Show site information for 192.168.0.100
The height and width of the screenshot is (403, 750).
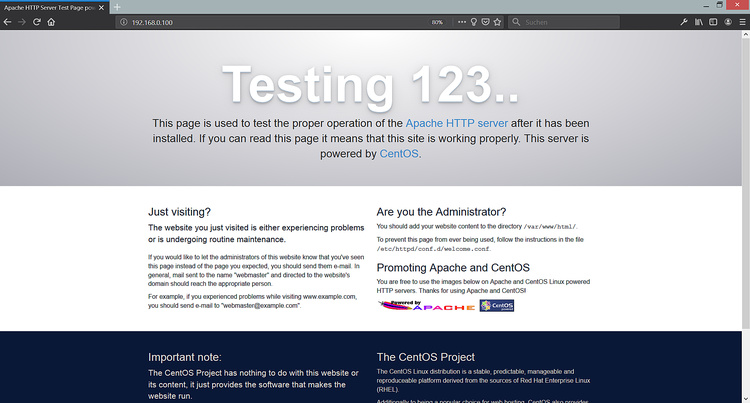122,21
